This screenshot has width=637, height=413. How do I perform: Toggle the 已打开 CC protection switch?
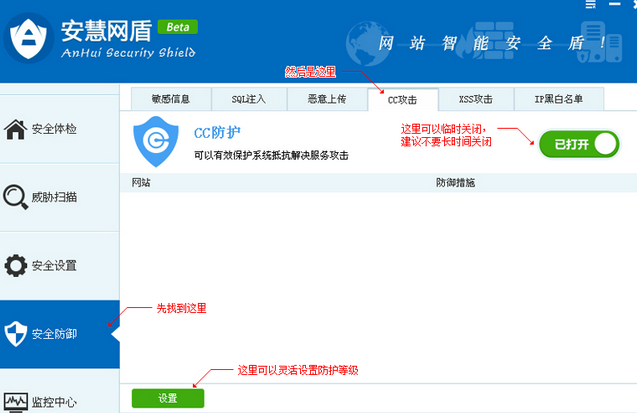click(x=579, y=144)
